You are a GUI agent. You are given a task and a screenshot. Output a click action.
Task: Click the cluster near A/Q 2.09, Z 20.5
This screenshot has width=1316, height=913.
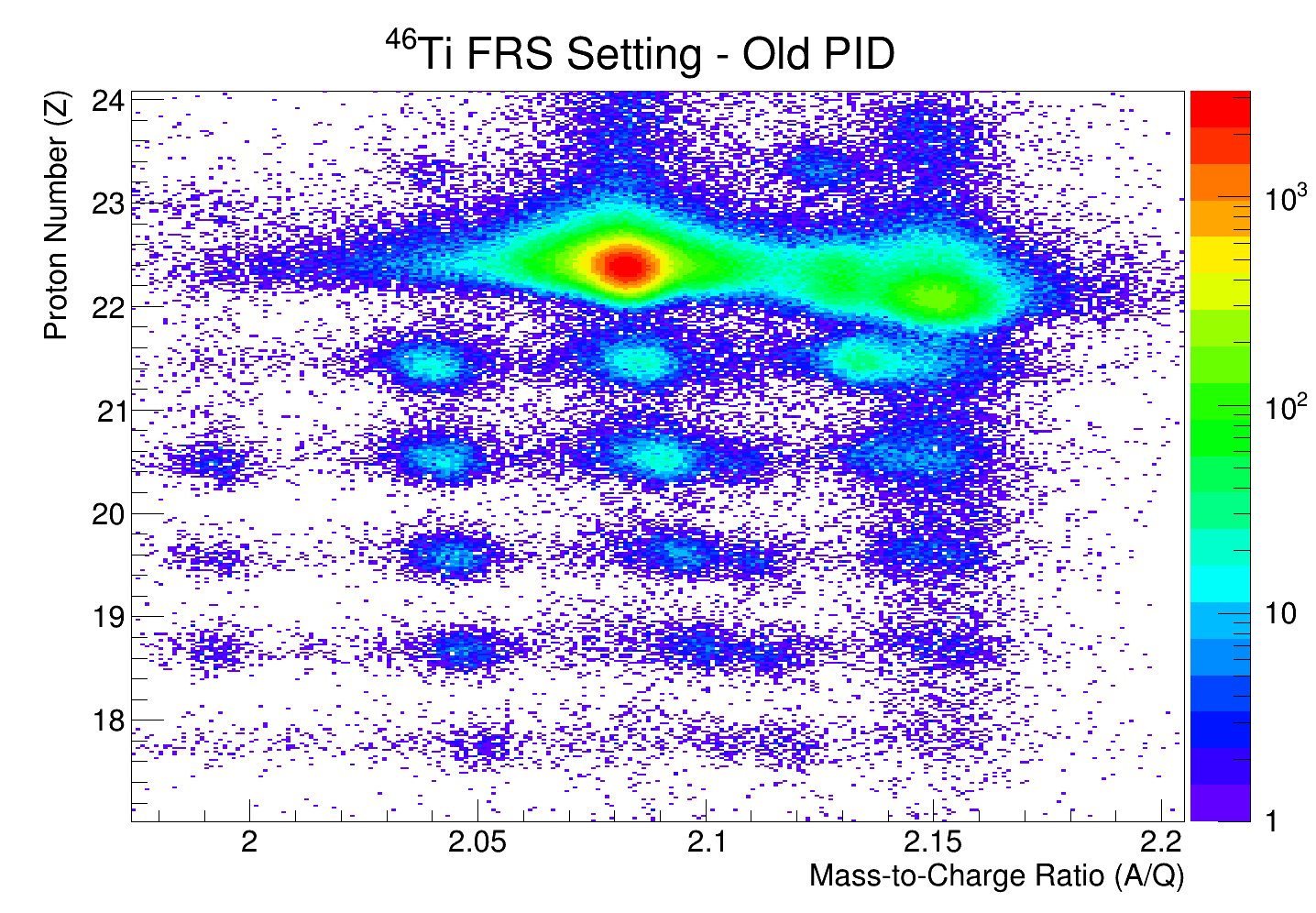click(658, 457)
